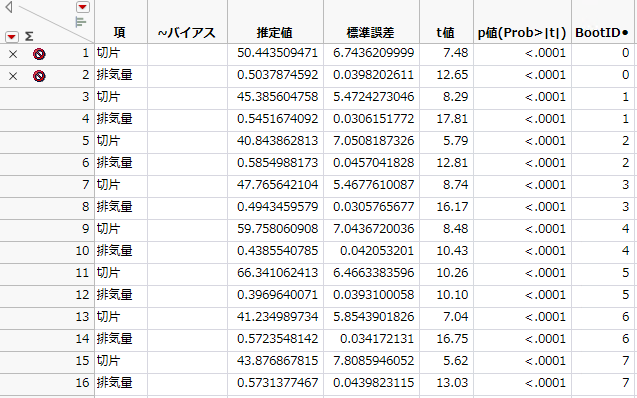The image size is (637, 398).
Task: Click t value 16.75
Action: click(452, 338)
